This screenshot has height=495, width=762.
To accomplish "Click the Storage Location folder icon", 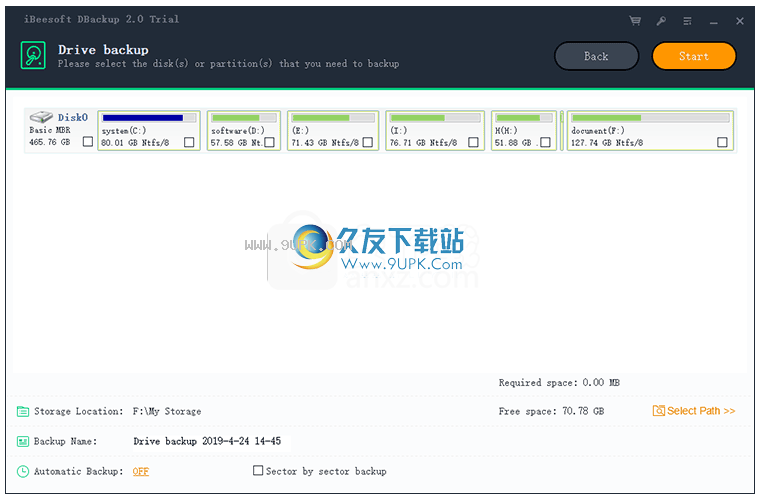I will point(23,411).
